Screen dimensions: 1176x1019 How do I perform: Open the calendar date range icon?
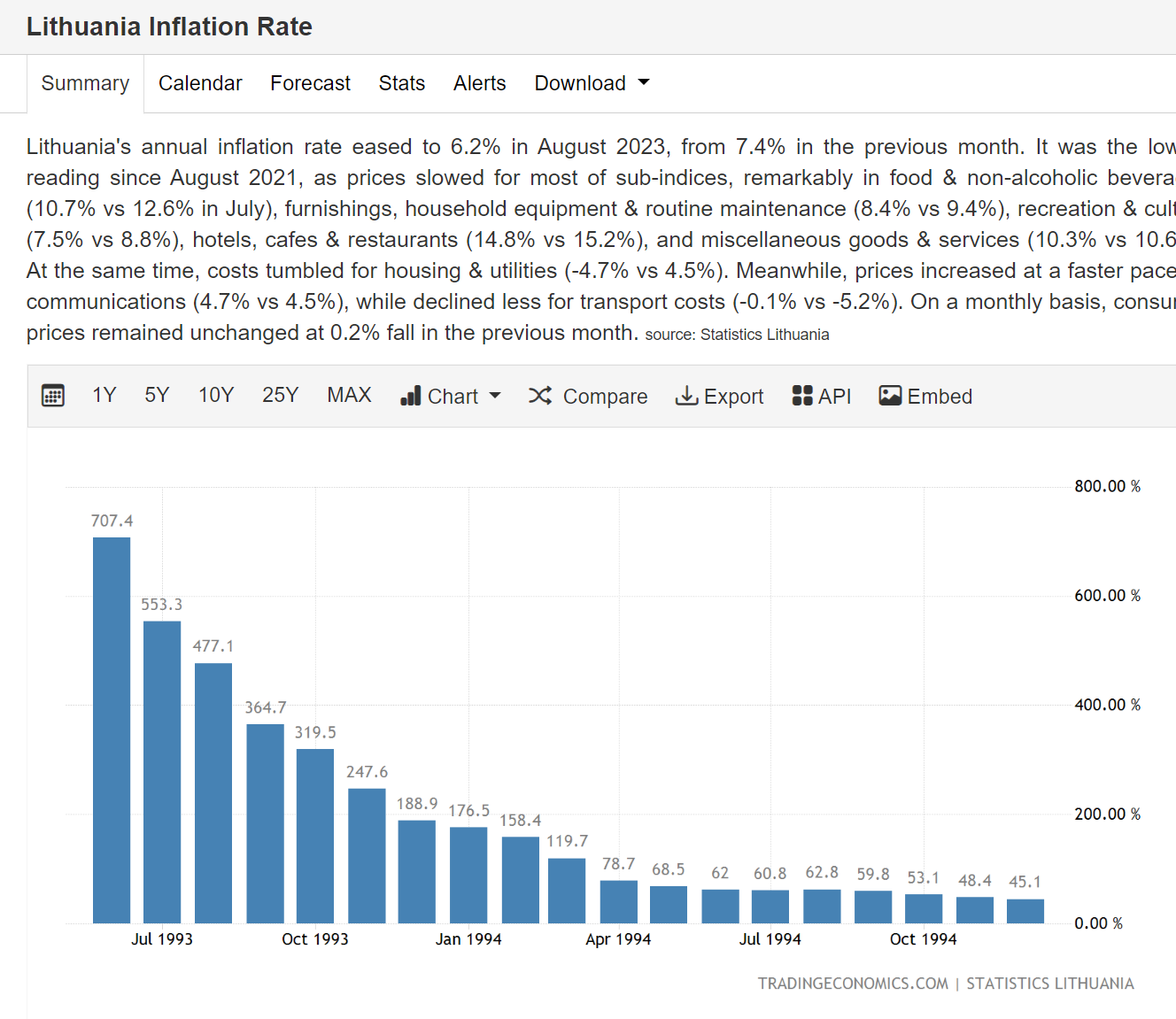pos(53,396)
